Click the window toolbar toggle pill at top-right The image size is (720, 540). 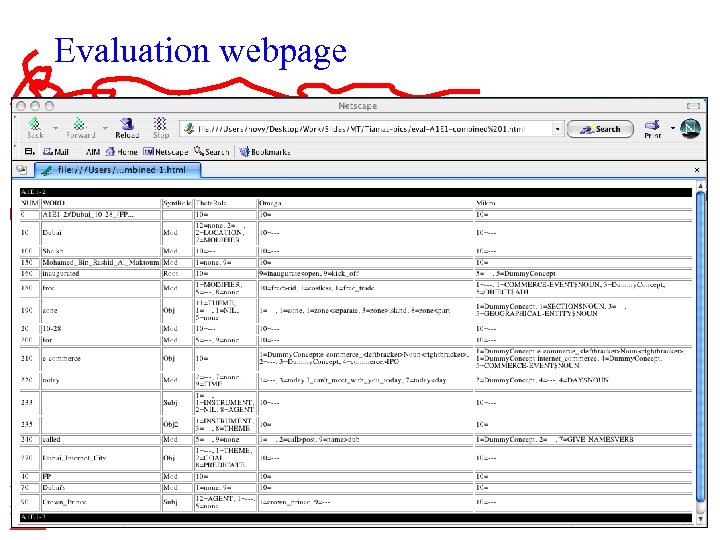[693, 106]
